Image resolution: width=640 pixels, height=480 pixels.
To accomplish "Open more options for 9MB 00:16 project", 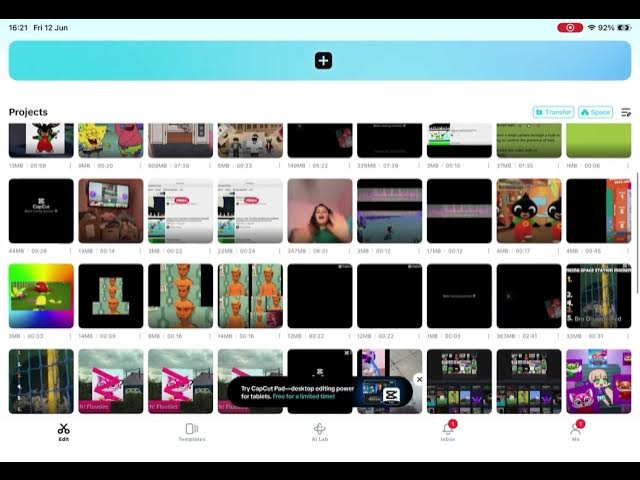I will coord(210,336).
